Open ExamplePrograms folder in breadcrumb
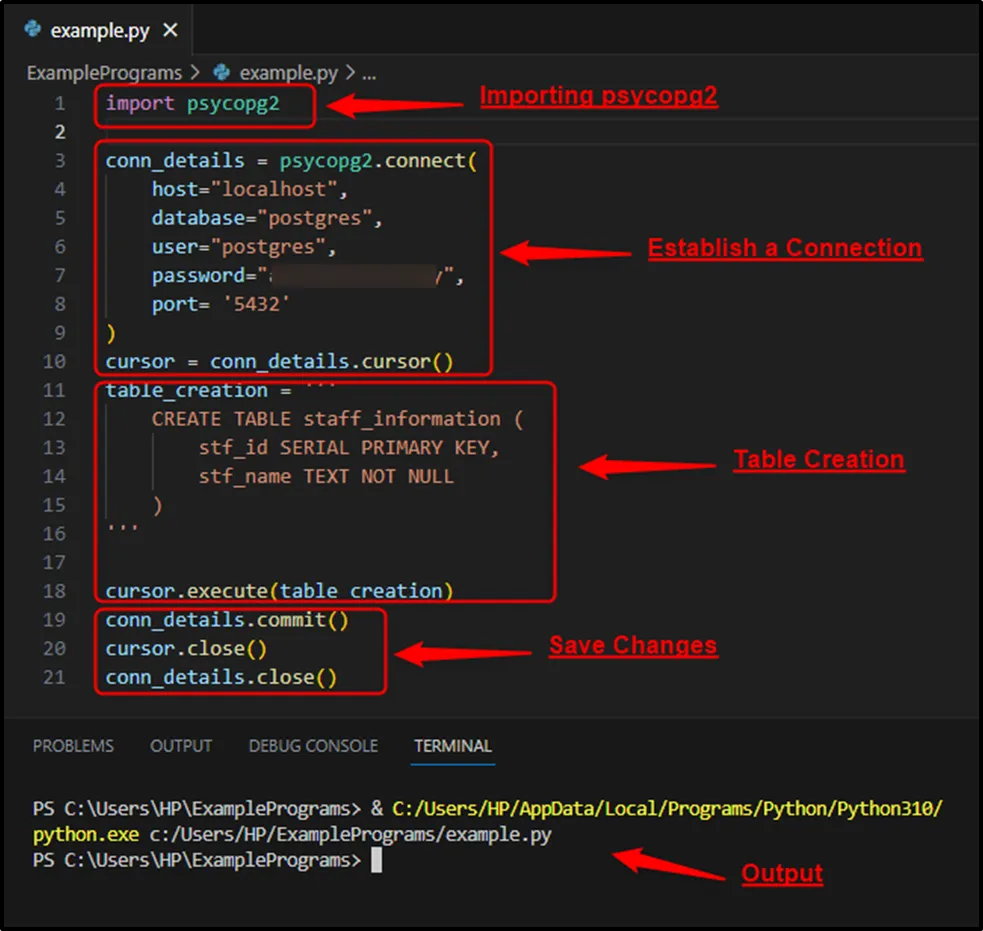The width and height of the screenshot is (983, 931). [104, 73]
